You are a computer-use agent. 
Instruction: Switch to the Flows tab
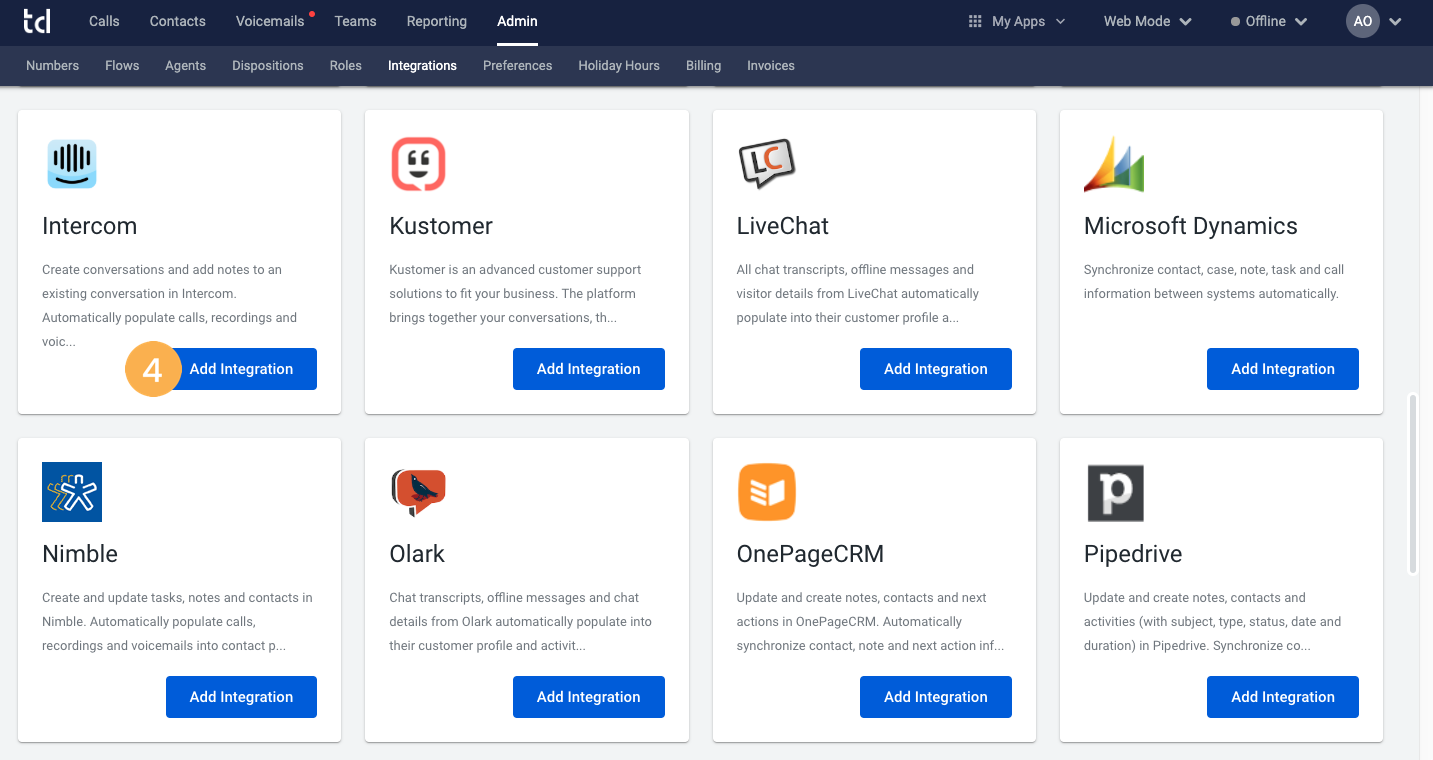coord(122,65)
